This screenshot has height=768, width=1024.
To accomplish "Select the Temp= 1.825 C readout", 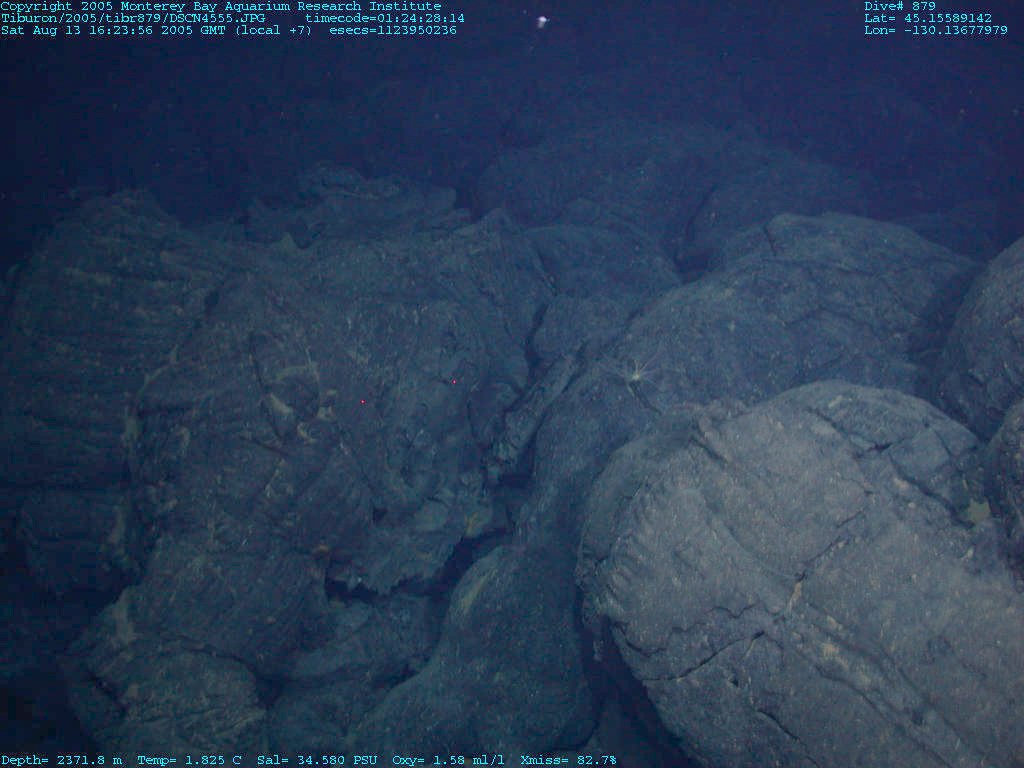I will (x=189, y=760).
